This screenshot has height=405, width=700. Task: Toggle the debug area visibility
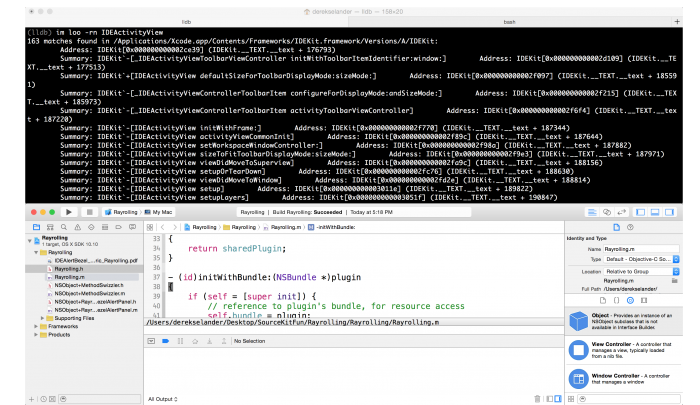[655, 212]
